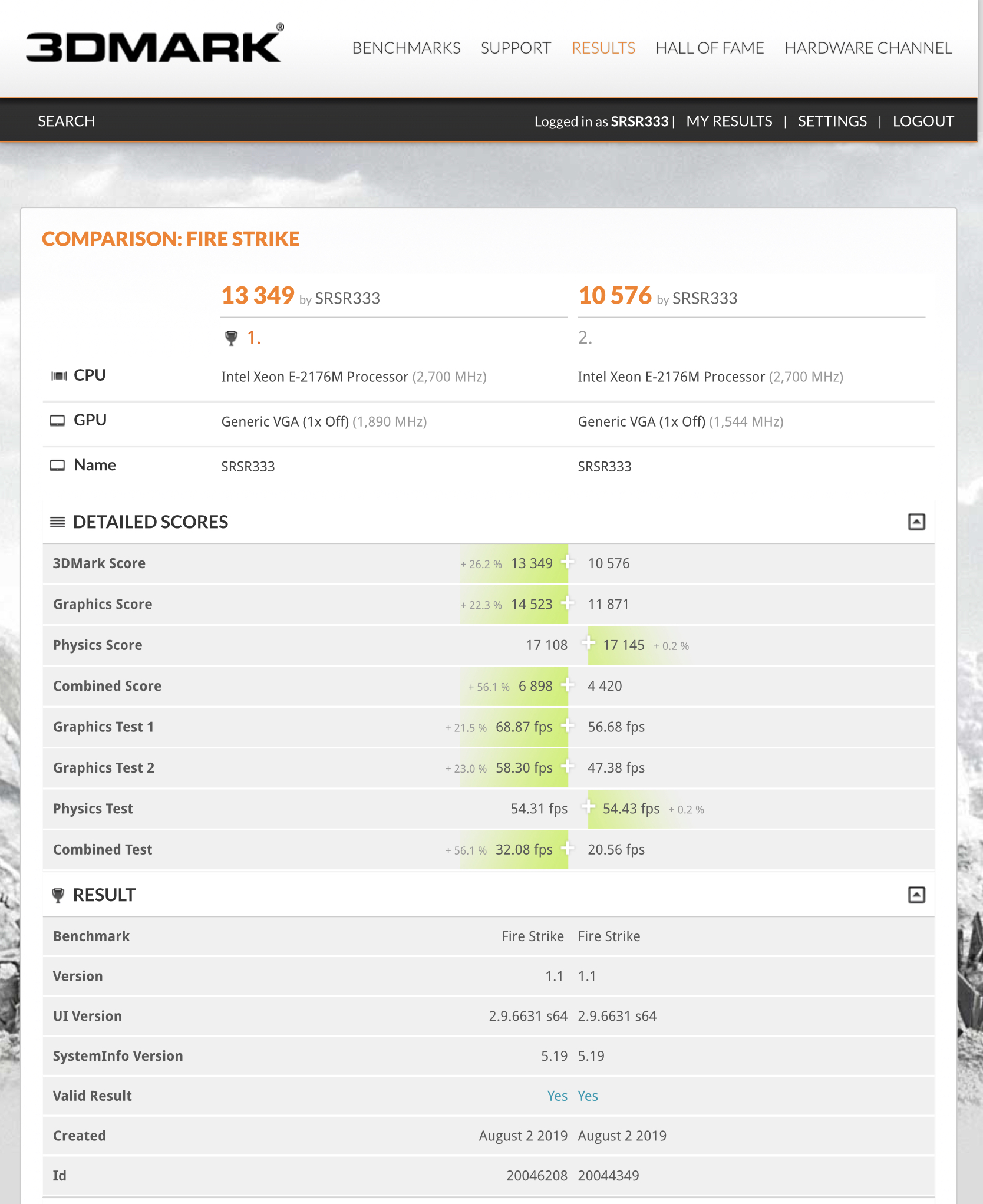
Task: Click the SystemInfo Version row label
Action: [118, 1055]
